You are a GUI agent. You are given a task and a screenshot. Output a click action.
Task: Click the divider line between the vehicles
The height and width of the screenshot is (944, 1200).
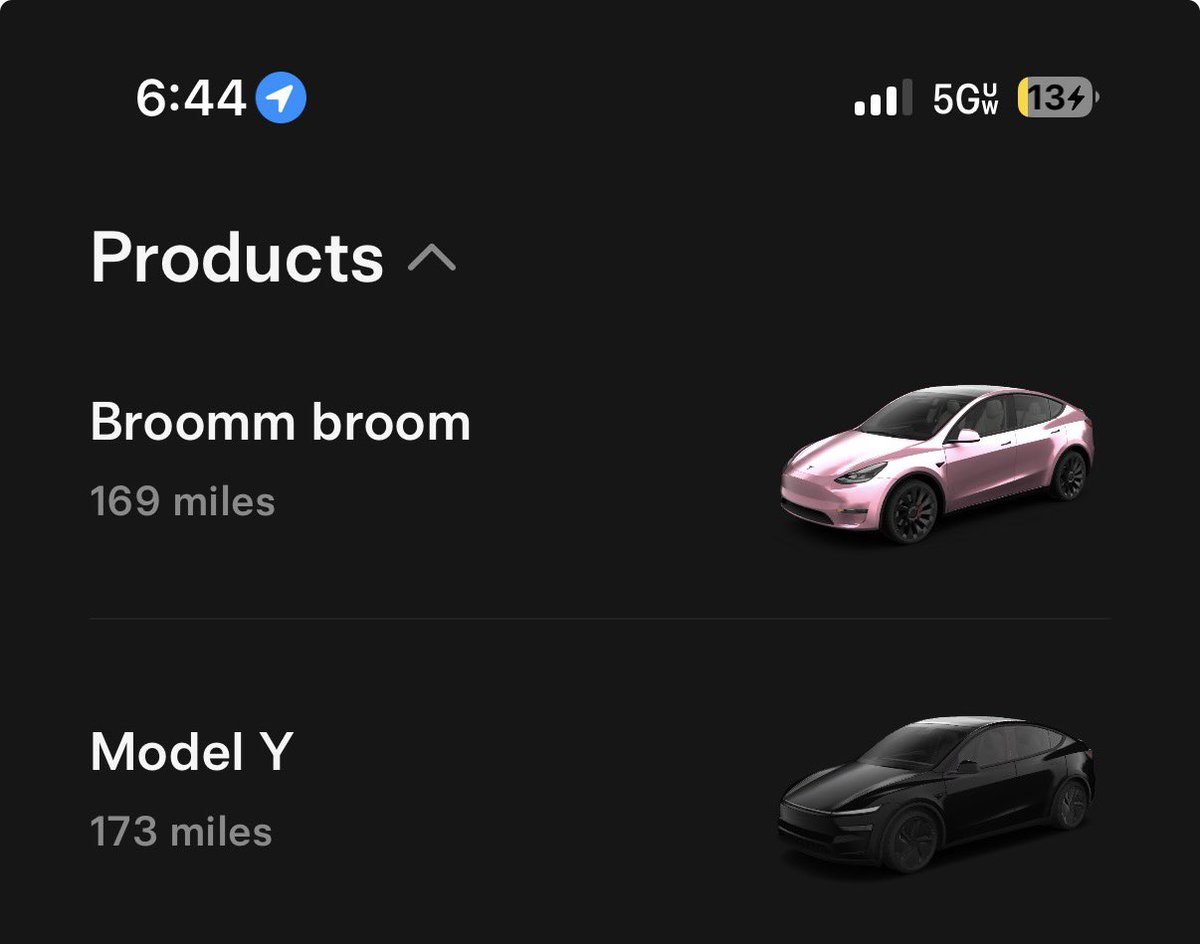tap(600, 618)
